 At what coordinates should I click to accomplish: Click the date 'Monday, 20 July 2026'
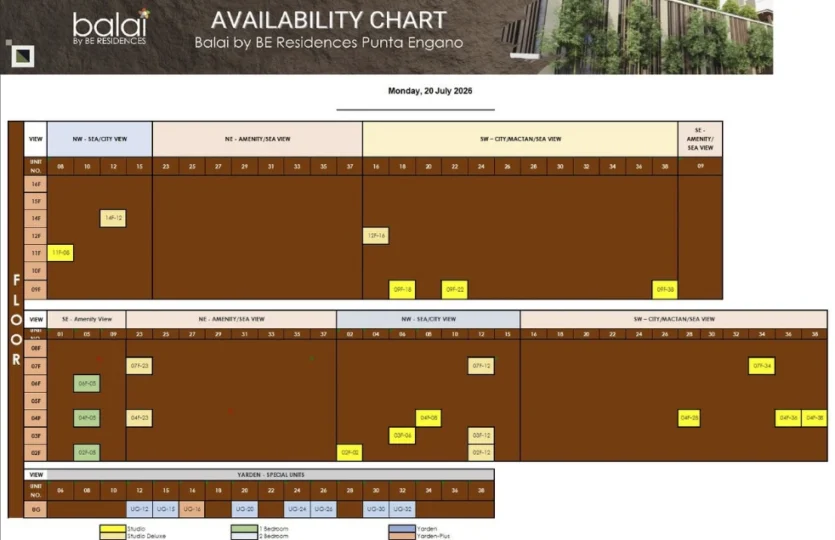tap(430, 91)
